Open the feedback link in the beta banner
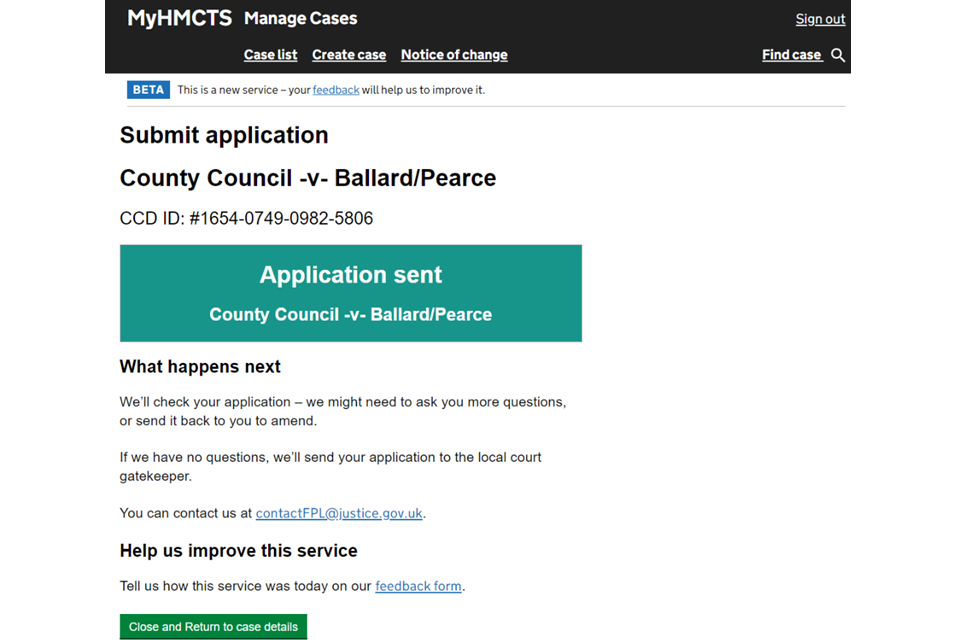This screenshot has height=640, width=960. coord(335,90)
